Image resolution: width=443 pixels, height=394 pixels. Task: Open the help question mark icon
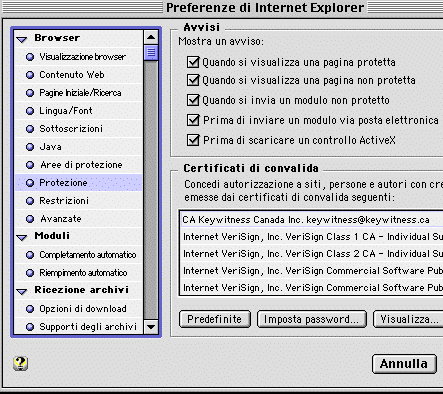[x=20, y=363]
